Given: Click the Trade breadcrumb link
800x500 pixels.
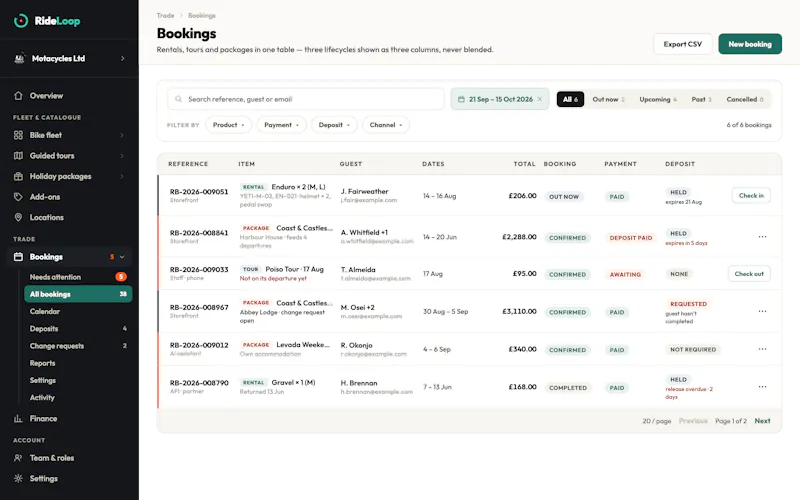Looking at the screenshot, I should coord(165,15).
